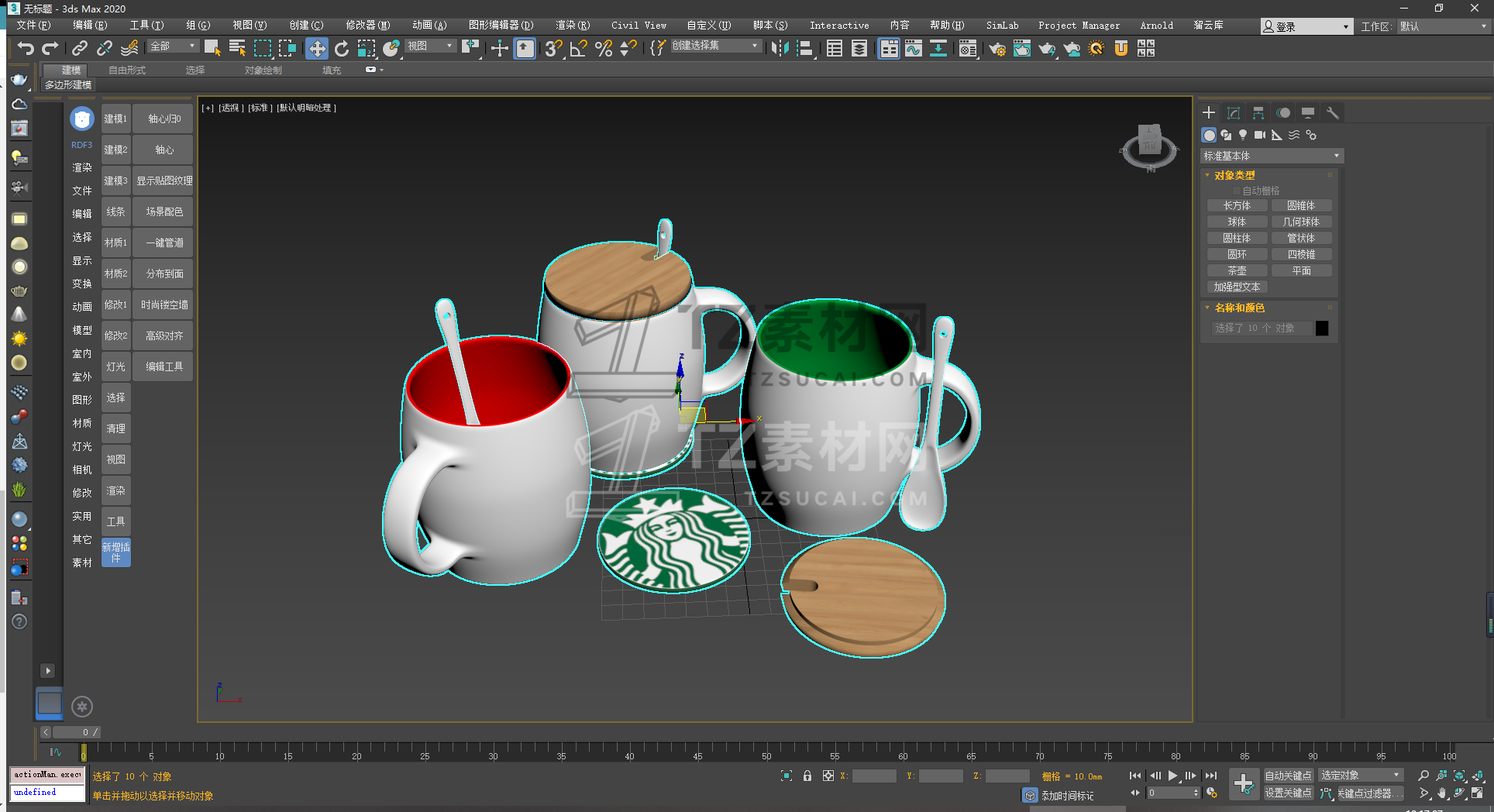
Task: Click the 加强型文本 button
Action: 1237,287
